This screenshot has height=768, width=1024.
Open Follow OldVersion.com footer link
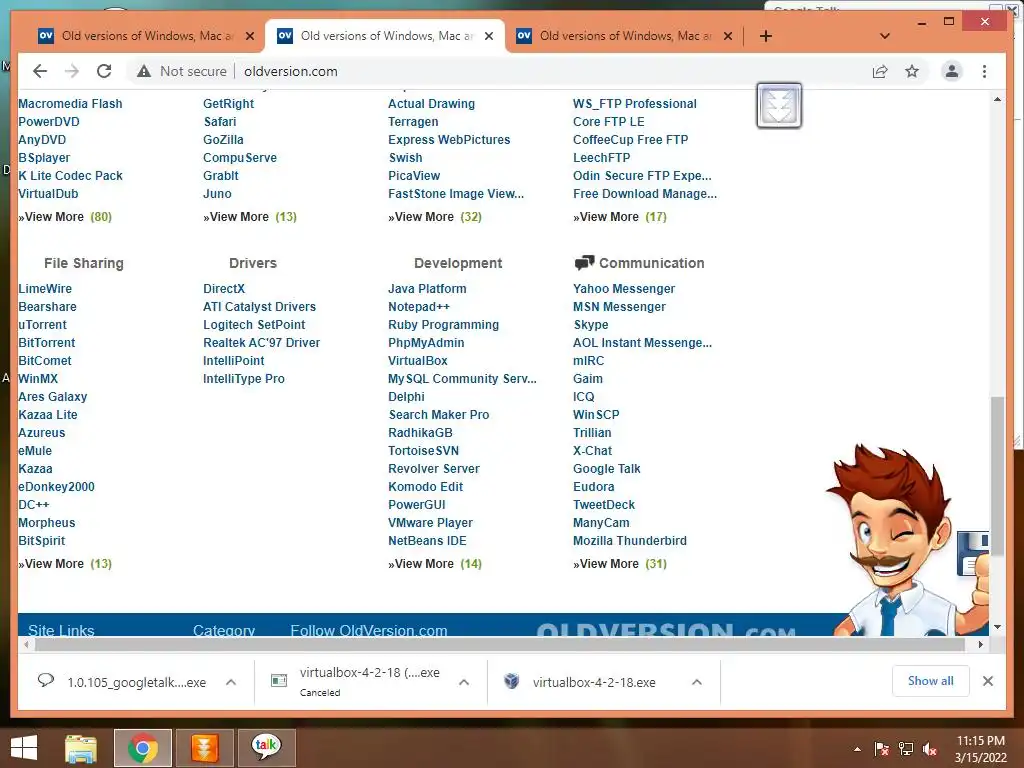coord(368,630)
